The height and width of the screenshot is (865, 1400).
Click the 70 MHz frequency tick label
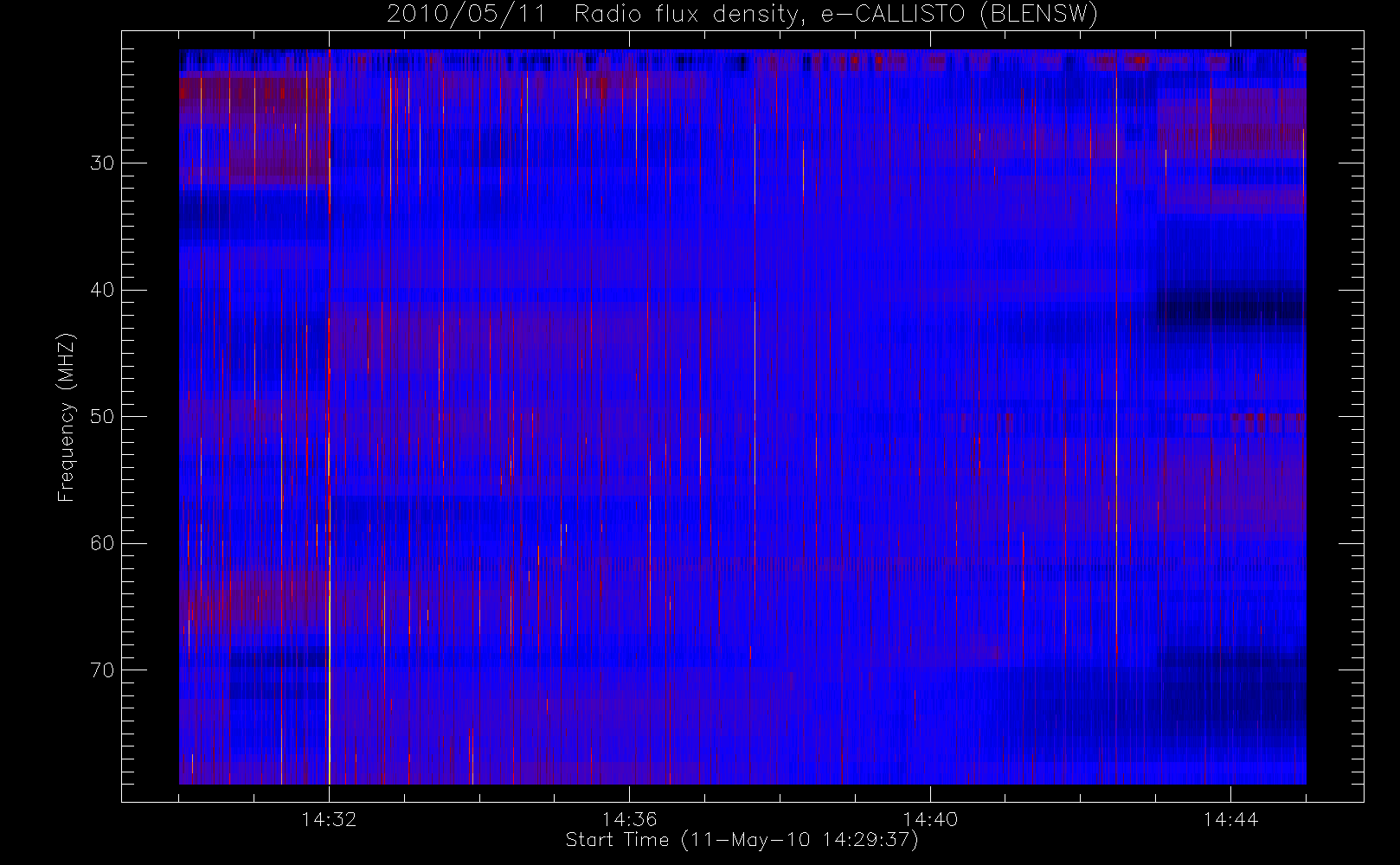click(x=102, y=670)
